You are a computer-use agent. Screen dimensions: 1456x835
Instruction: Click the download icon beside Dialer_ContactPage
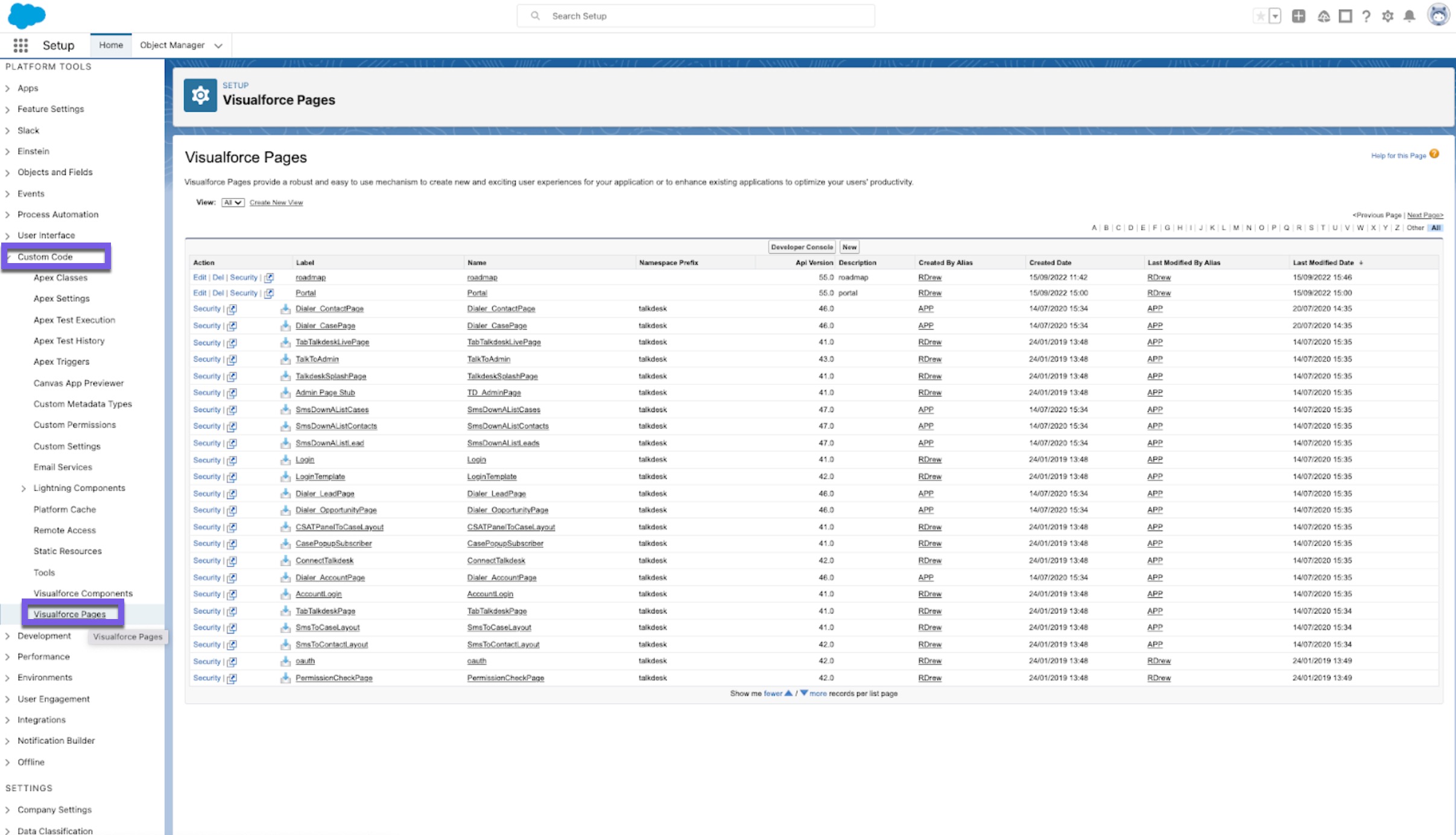click(x=285, y=309)
